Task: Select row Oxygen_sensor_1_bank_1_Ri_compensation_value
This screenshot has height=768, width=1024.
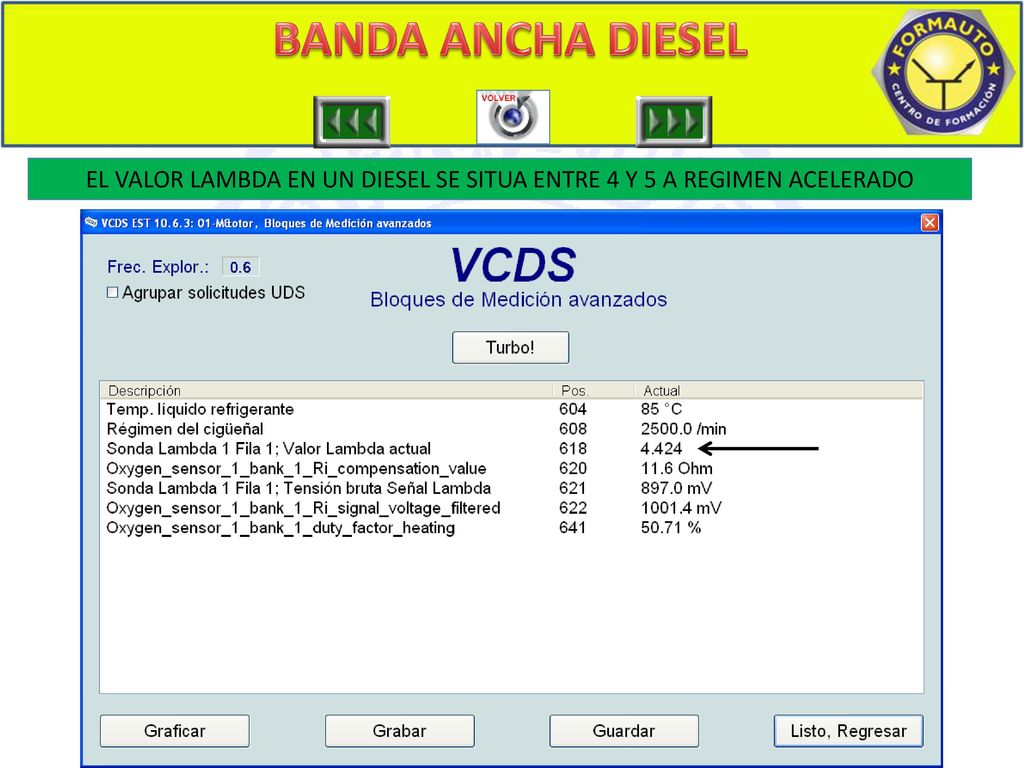Action: click(511, 468)
